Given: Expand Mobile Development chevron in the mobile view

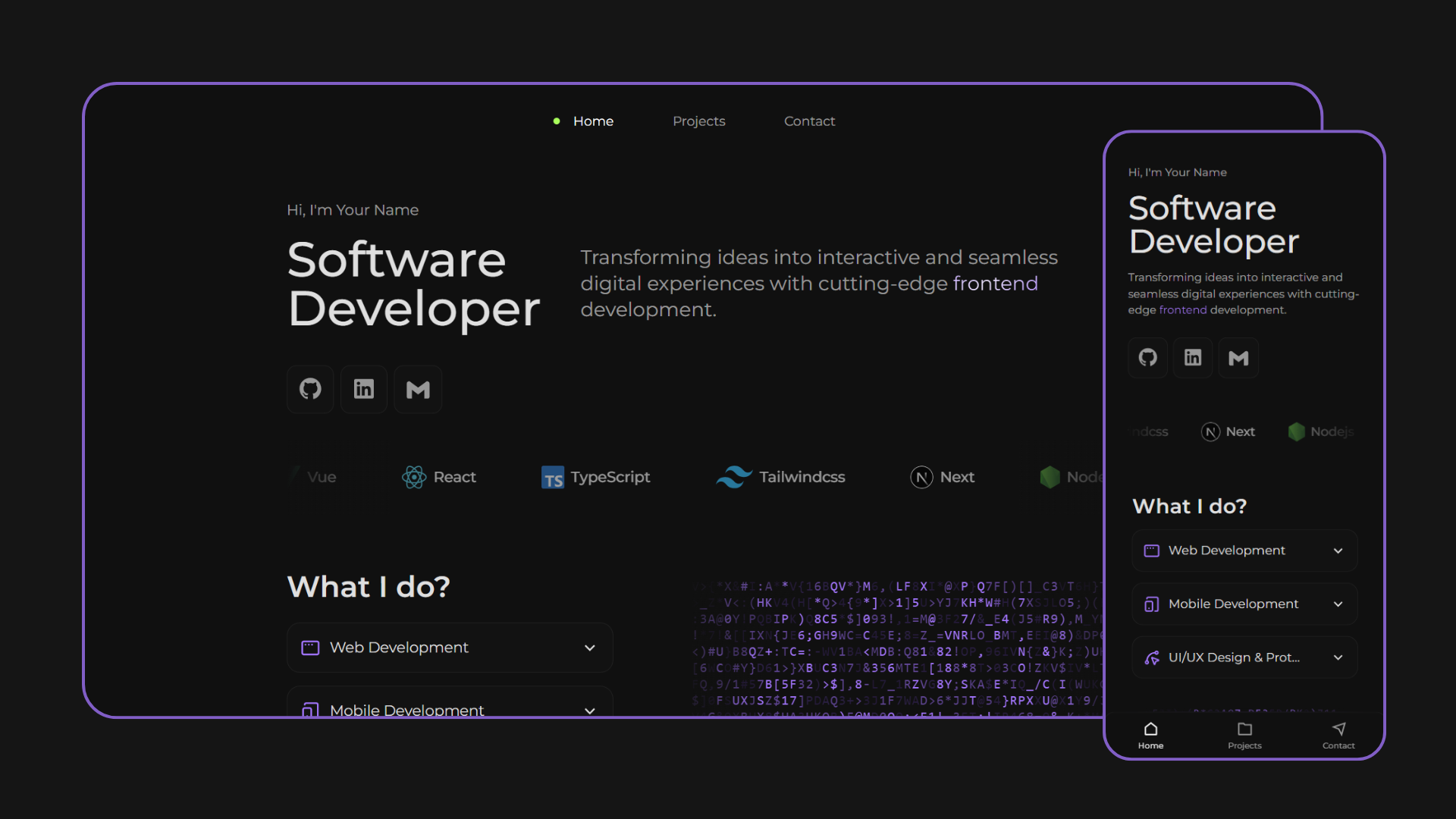Looking at the screenshot, I should tap(1338, 604).
